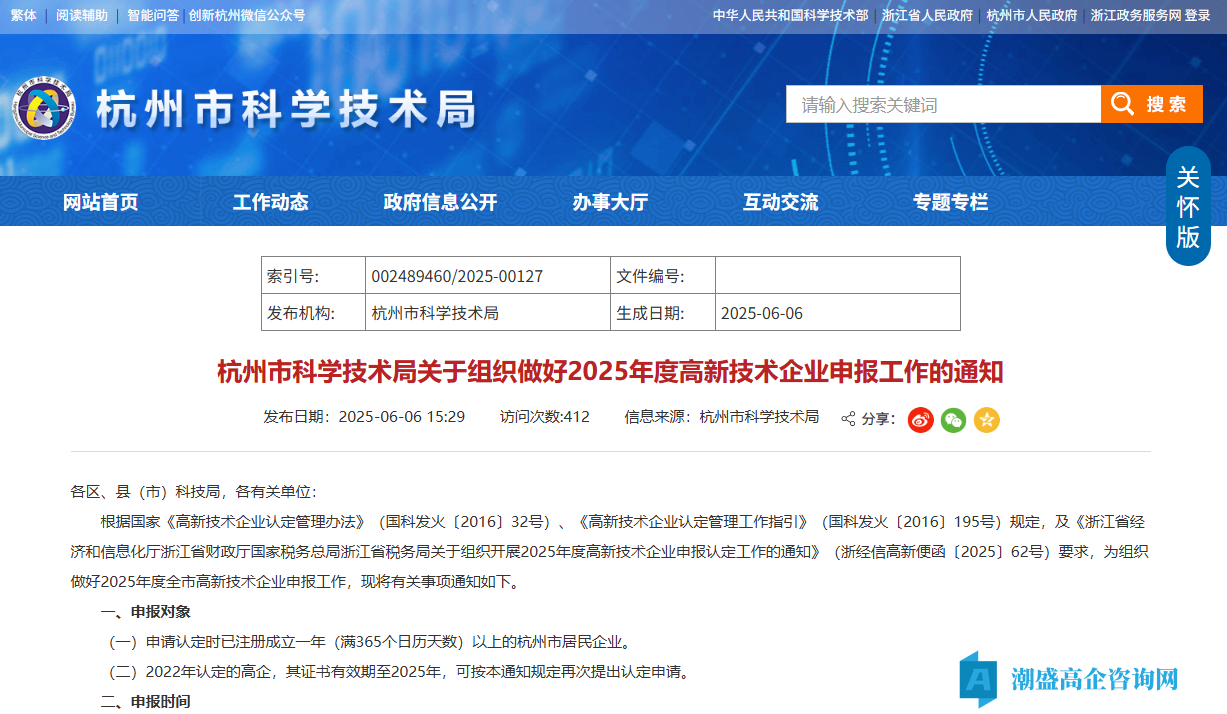Click 登录 to sign in
The width and height of the screenshot is (1227, 714).
click(x=1197, y=15)
